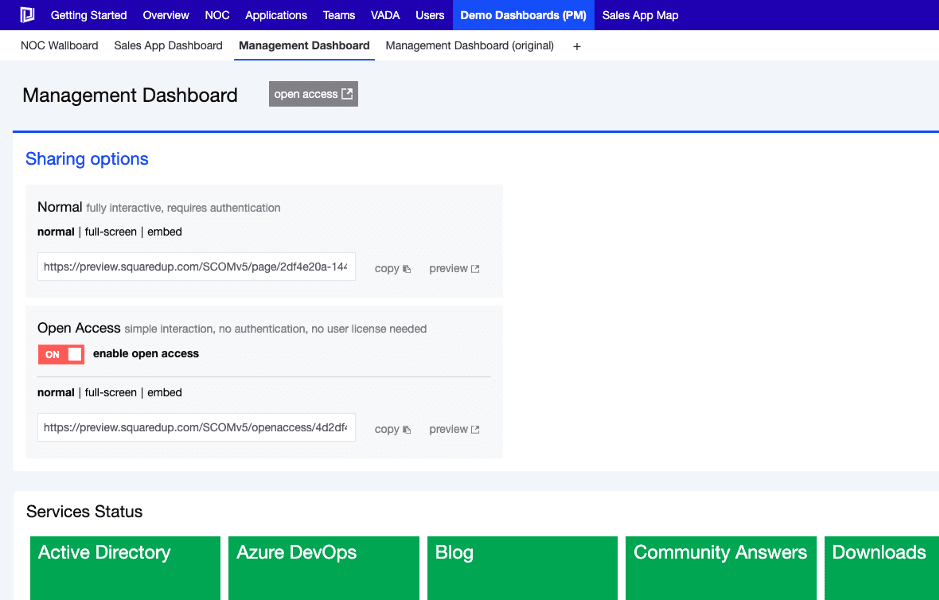Click the Management Dashboard page title
Viewport: 939px width, 600px height.
130,95
